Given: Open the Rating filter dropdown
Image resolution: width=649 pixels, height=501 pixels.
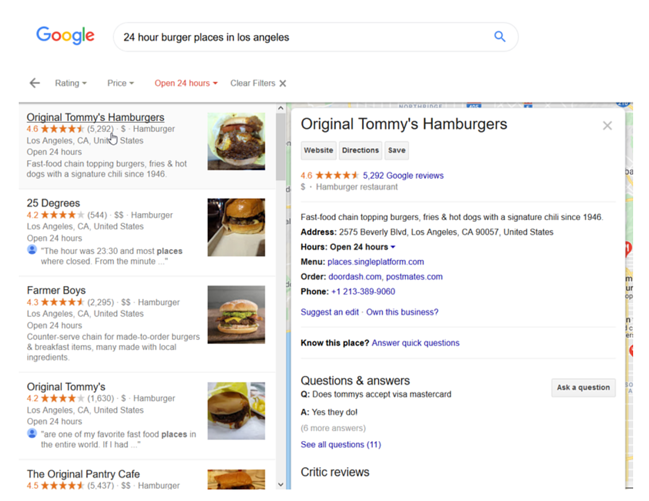Looking at the screenshot, I should tap(70, 83).
